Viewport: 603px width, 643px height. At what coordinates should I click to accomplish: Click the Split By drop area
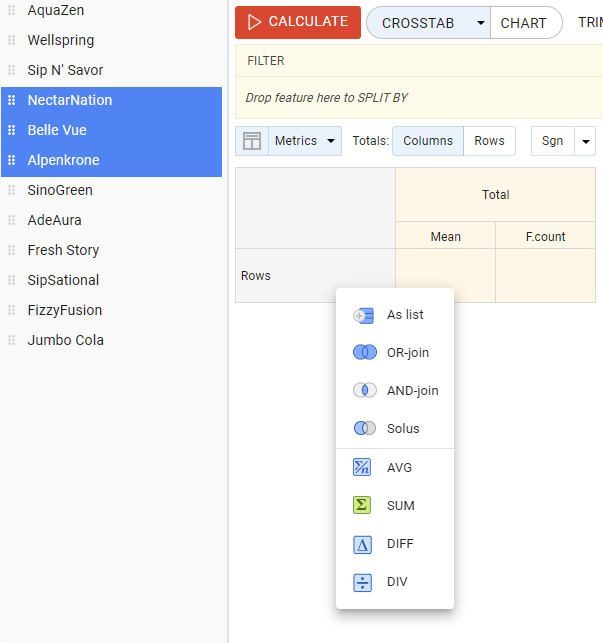420,98
